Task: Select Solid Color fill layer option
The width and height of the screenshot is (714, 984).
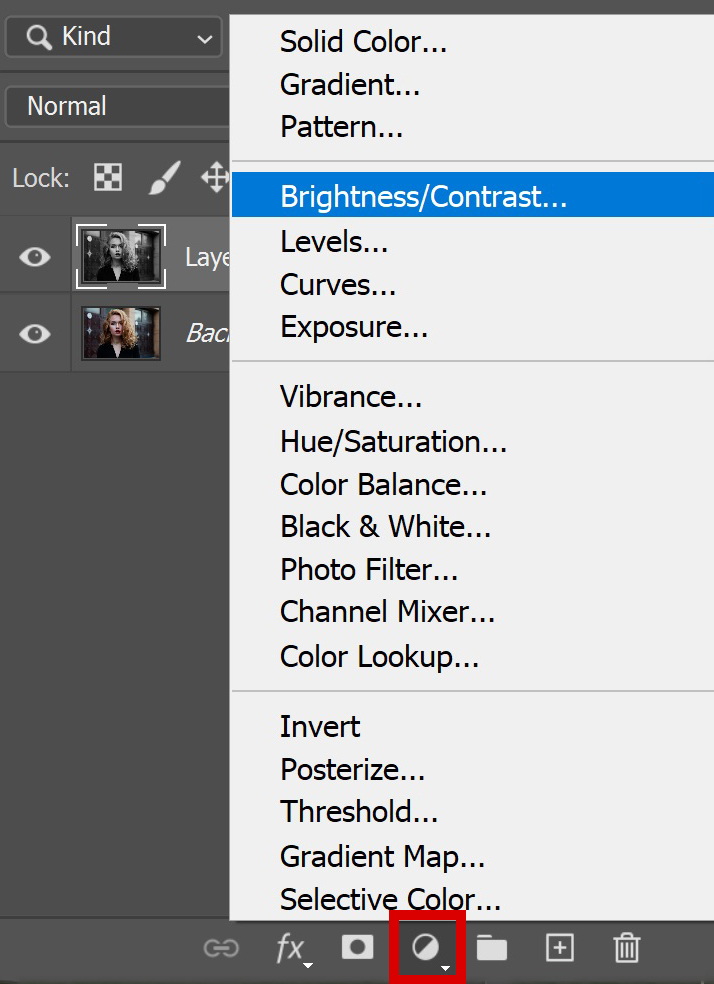Action: click(x=363, y=42)
